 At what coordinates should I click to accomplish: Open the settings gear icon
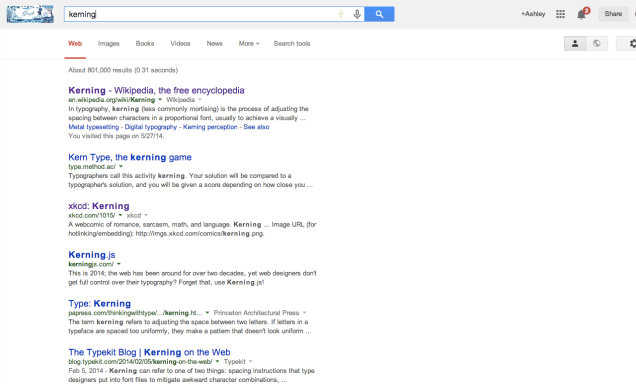click(631, 43)
